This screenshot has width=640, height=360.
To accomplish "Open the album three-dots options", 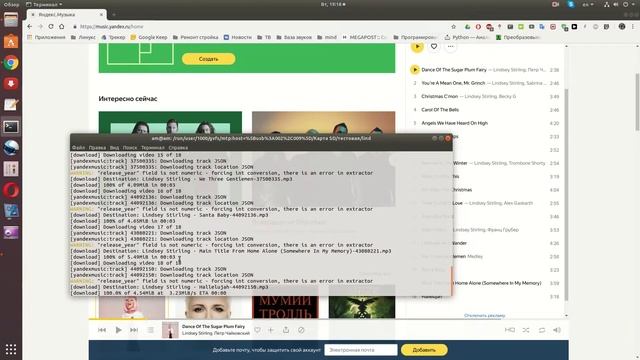I will (x=451, y=47).
